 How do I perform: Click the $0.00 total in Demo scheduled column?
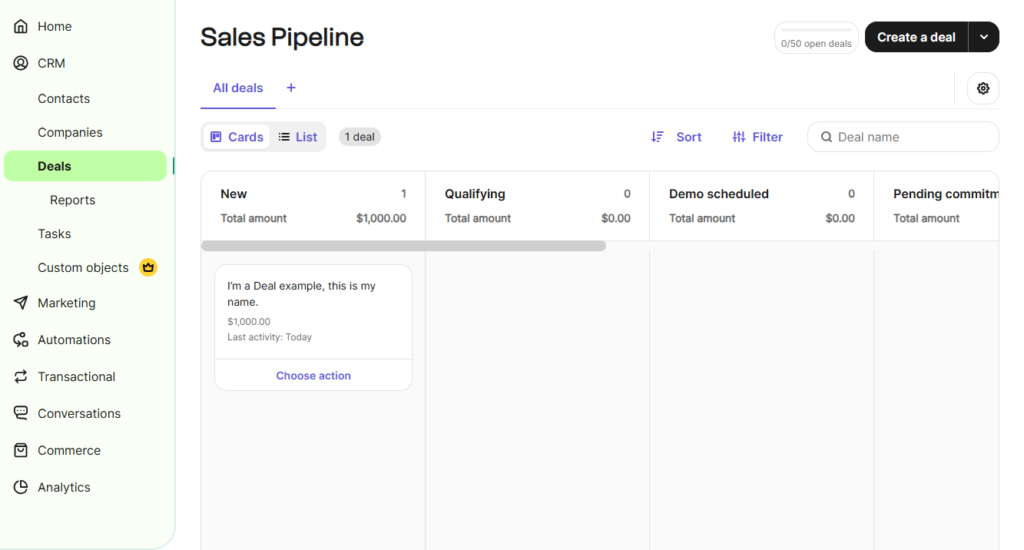(840, 218)
